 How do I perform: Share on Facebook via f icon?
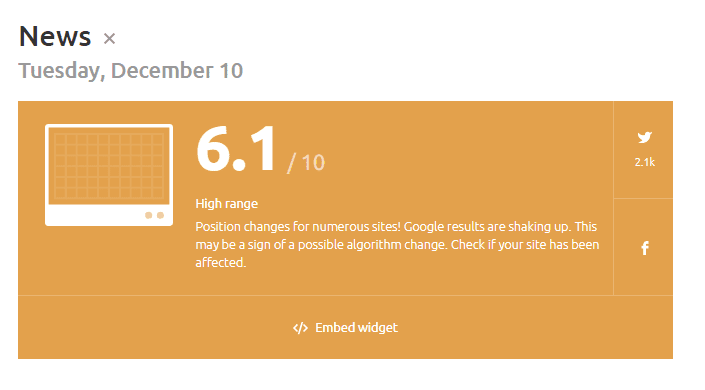pos(645,248)
